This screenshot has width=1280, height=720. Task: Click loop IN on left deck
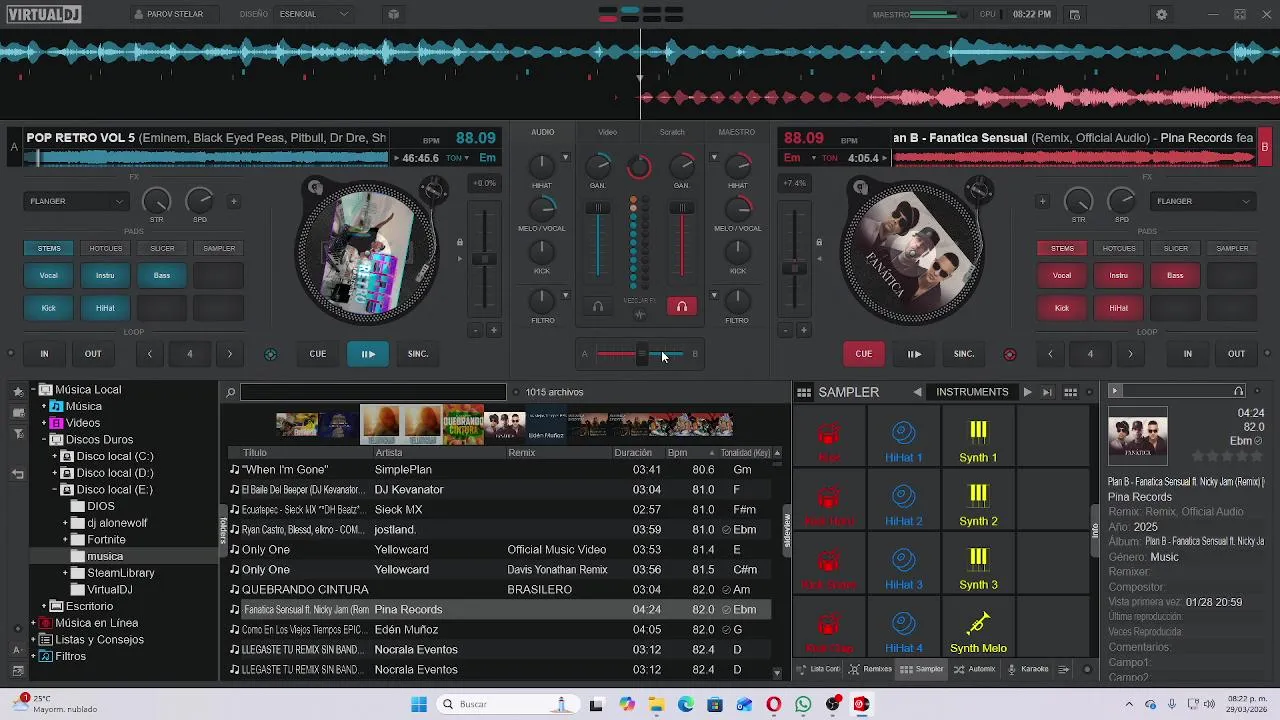(x=44, y=354)
